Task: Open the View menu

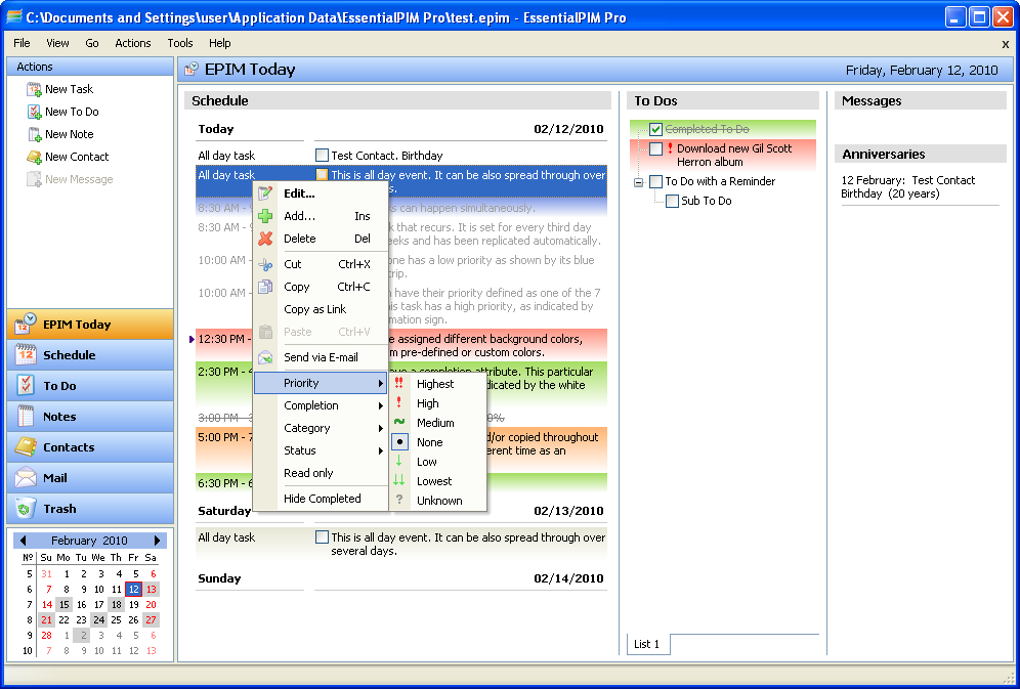Action: [x=57, y=43]
